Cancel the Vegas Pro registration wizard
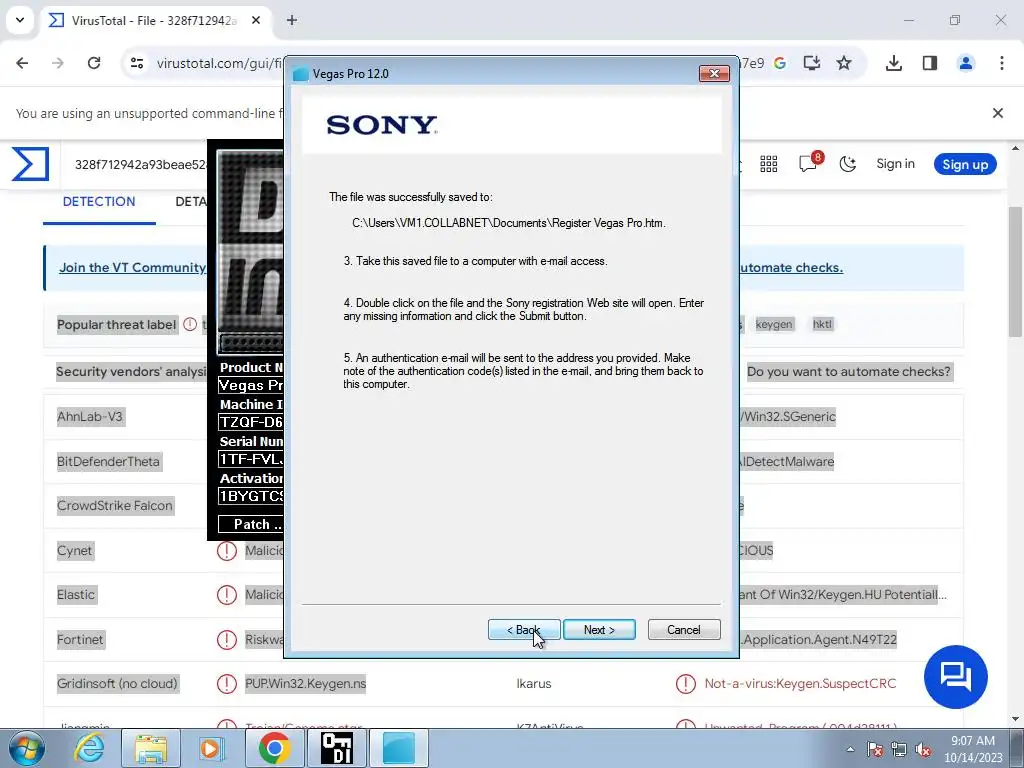 click(x=684, y=630)
